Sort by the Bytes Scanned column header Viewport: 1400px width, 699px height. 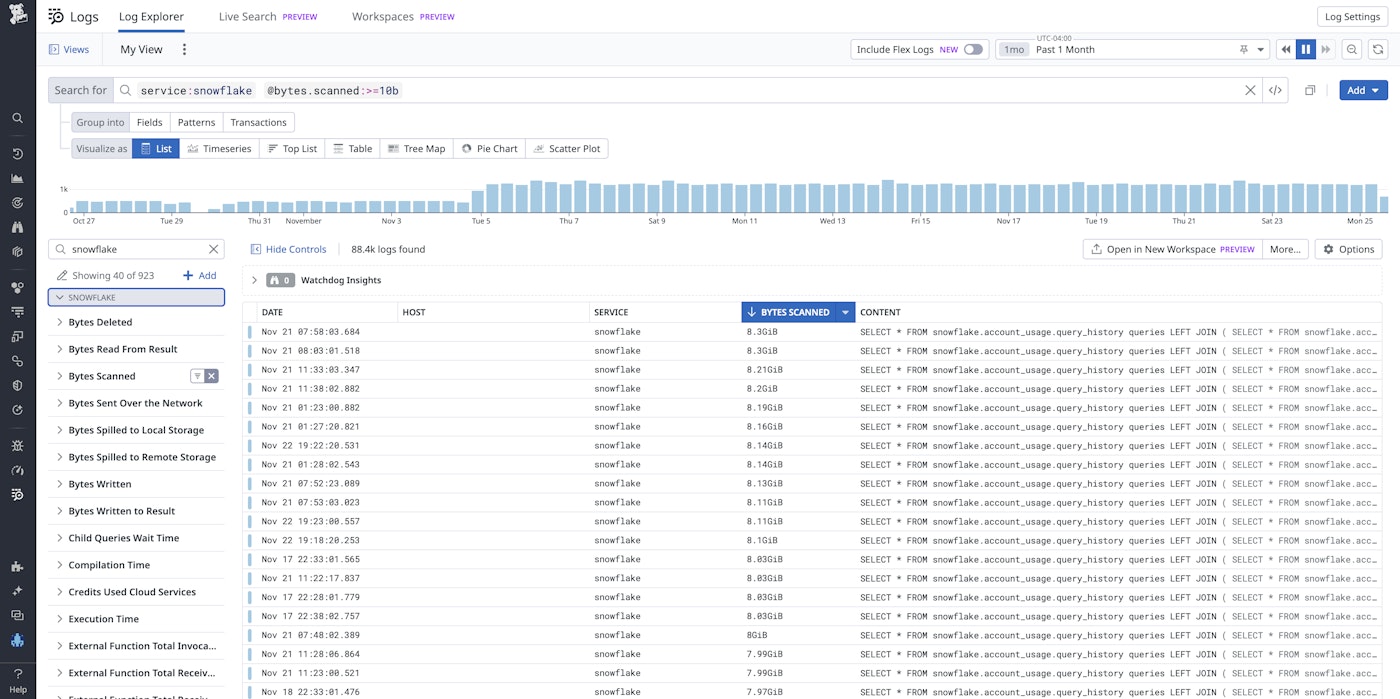[789, 312]
